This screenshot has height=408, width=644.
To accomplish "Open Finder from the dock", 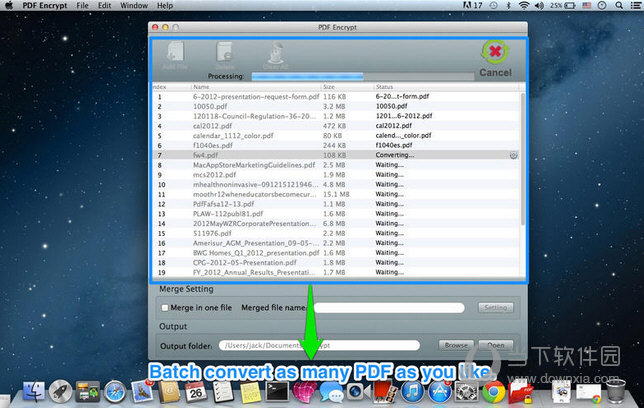I will click(34, 391).
